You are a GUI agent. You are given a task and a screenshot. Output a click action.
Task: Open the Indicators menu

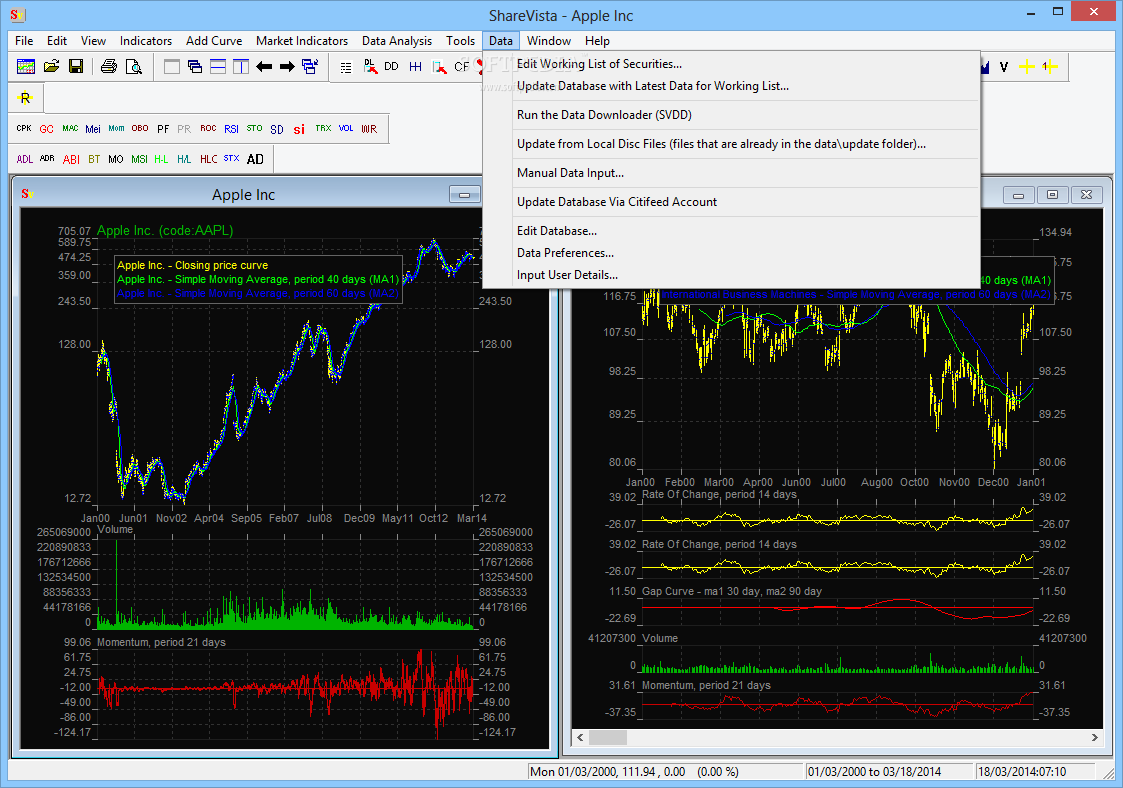145,41
